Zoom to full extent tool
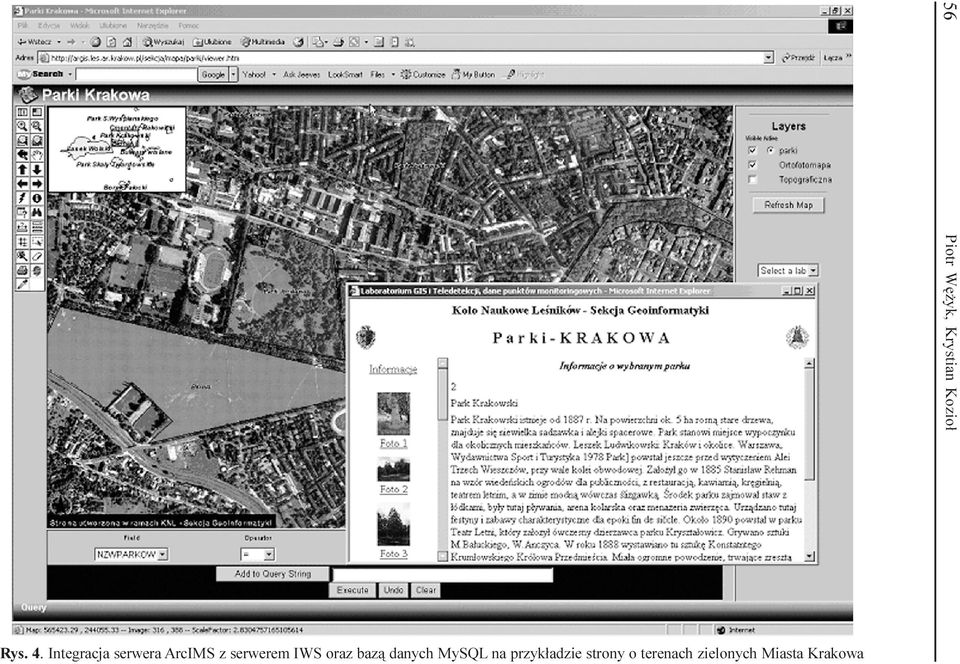 (22, 141)
